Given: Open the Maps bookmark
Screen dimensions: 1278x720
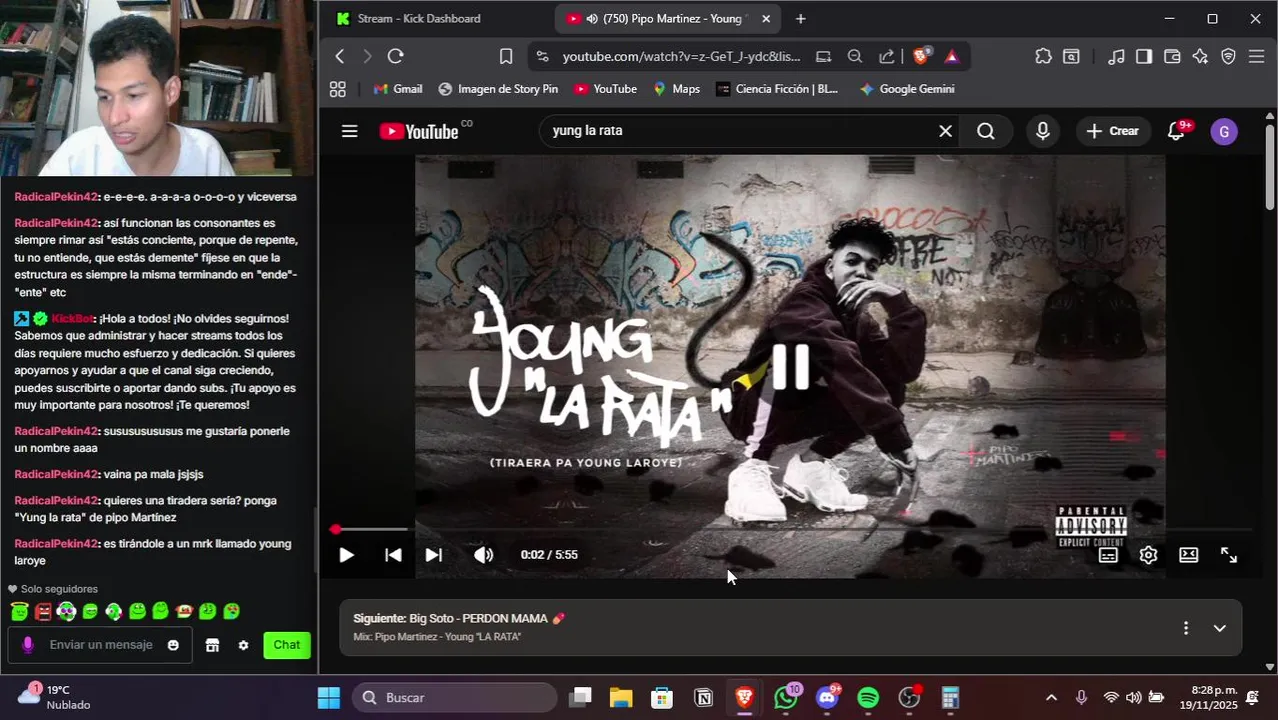Looking at the screenshot, I should tap(676, 89).
